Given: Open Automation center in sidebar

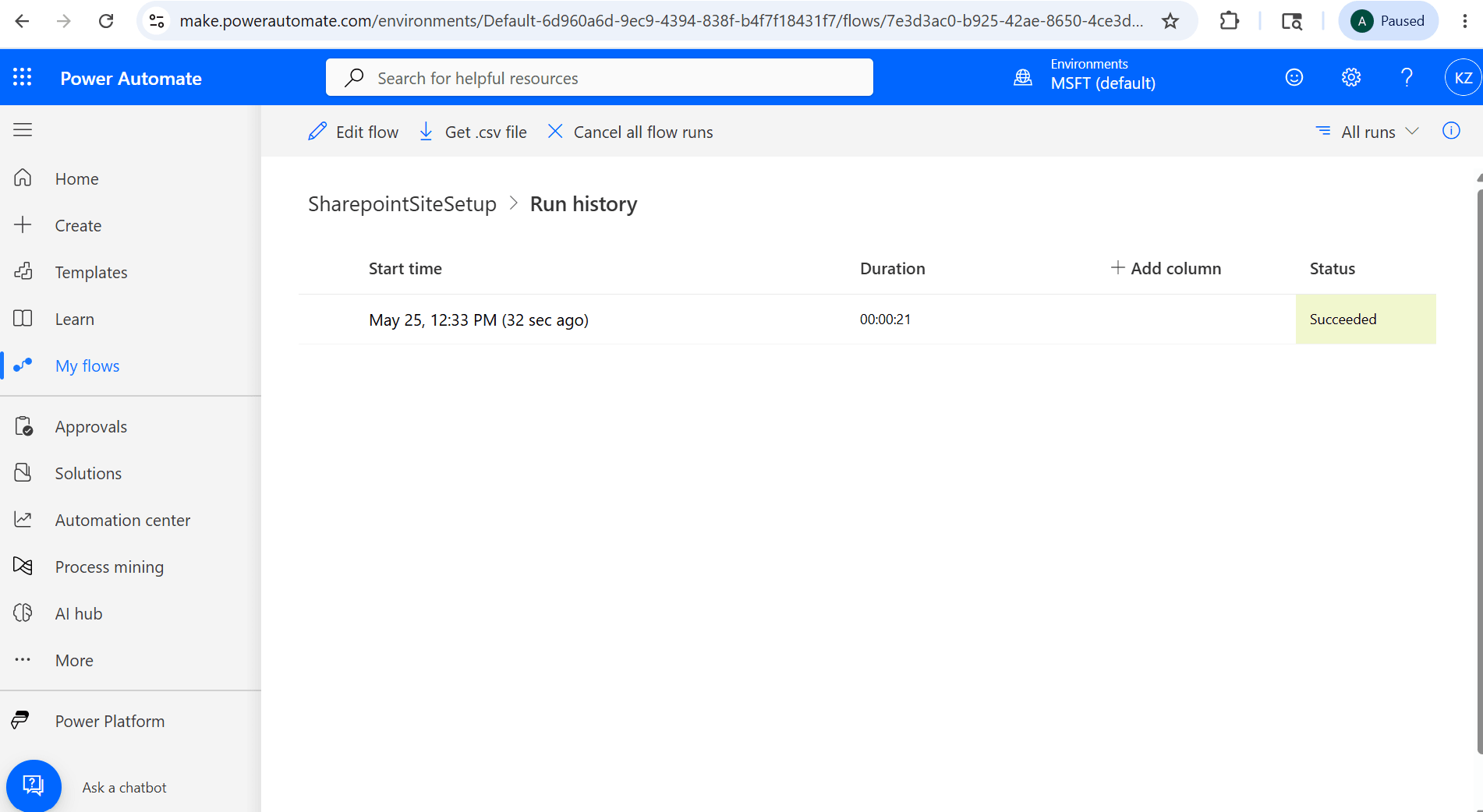Looking at the screenshot, I should pyautogui.click(x=122, y=520).
